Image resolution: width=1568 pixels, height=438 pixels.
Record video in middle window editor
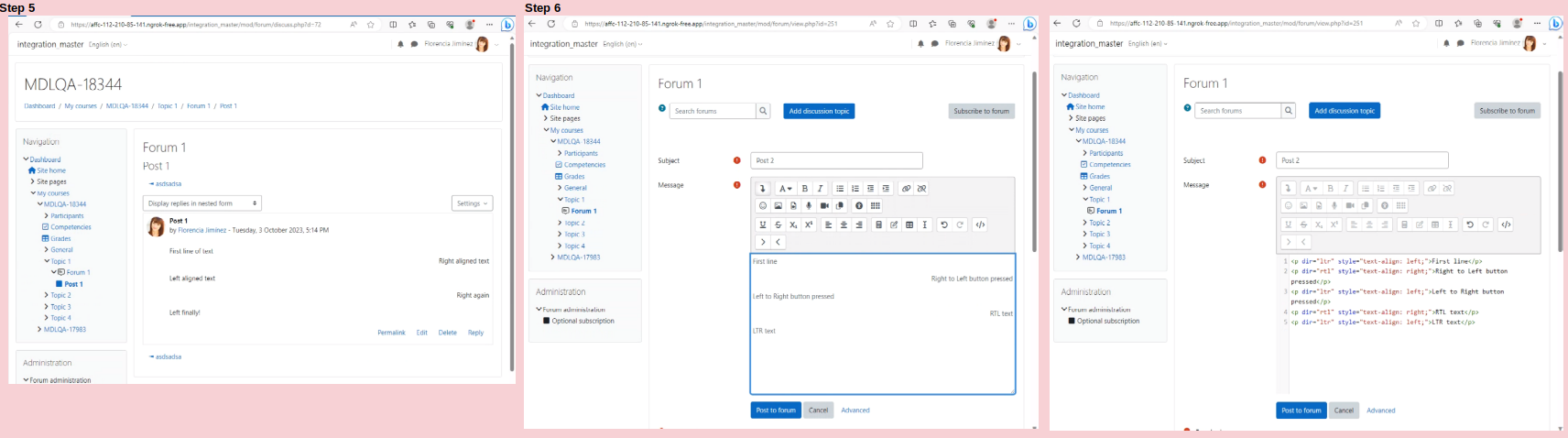coord(824,205)
